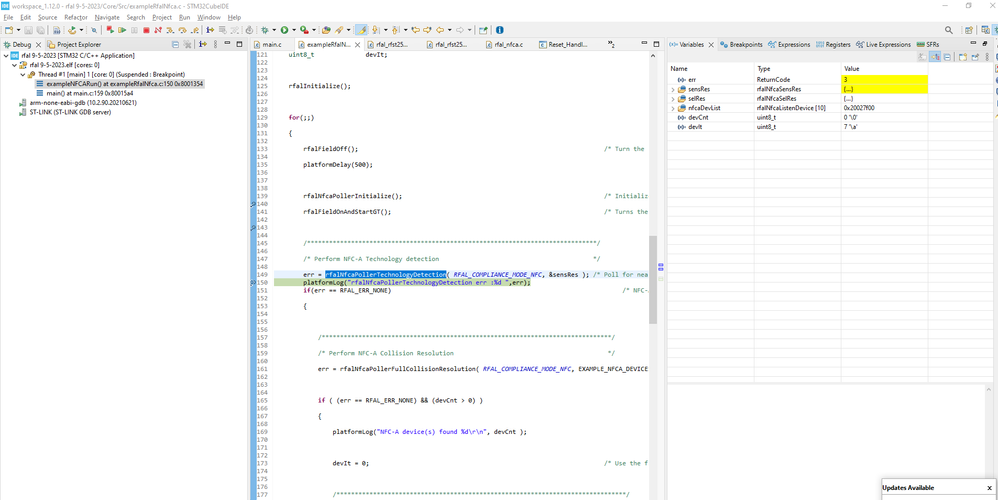Click the Resume debug icon

[x=122, y=30]
